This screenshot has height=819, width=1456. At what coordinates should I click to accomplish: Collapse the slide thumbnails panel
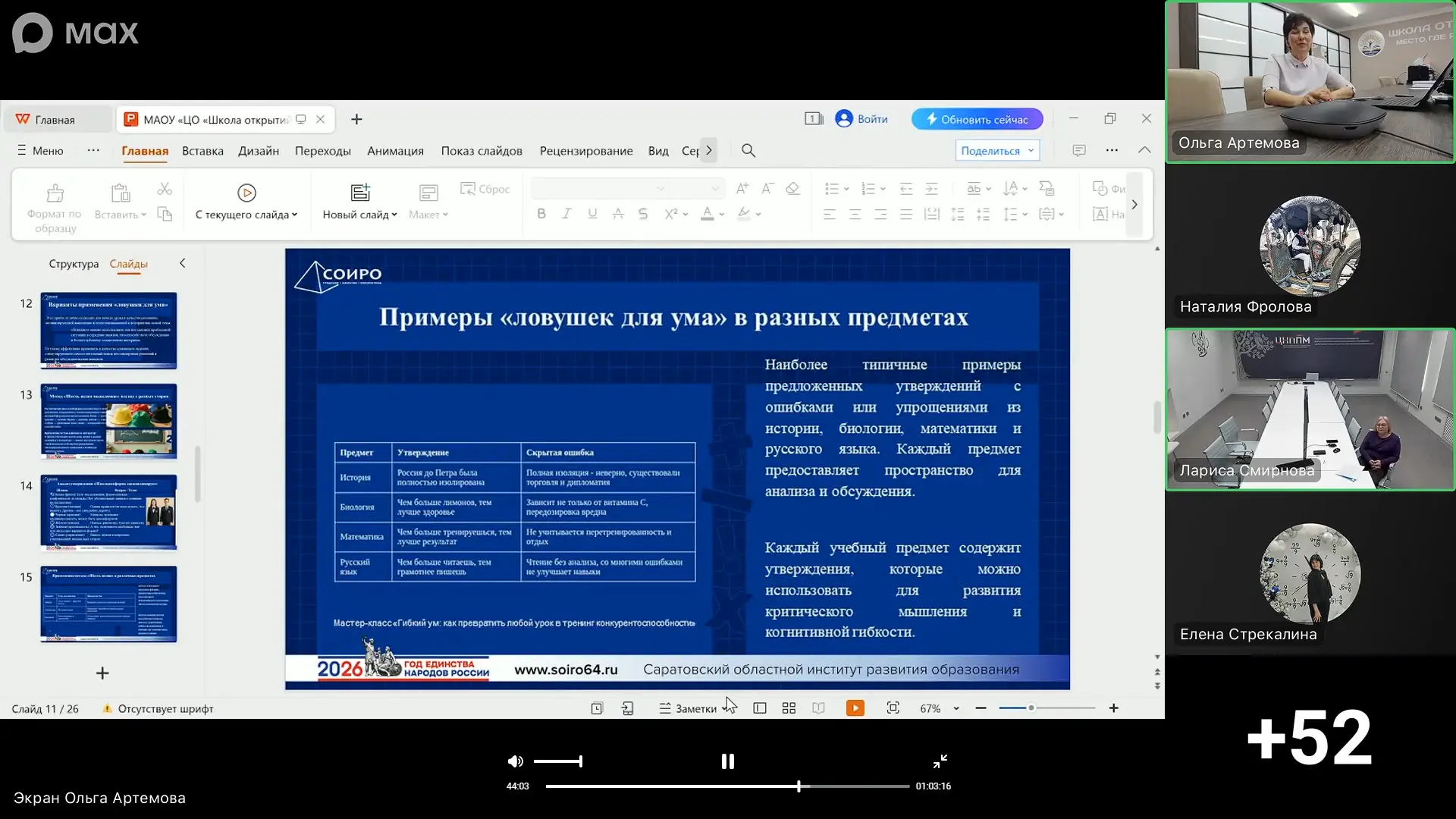(x=182, y=263)
